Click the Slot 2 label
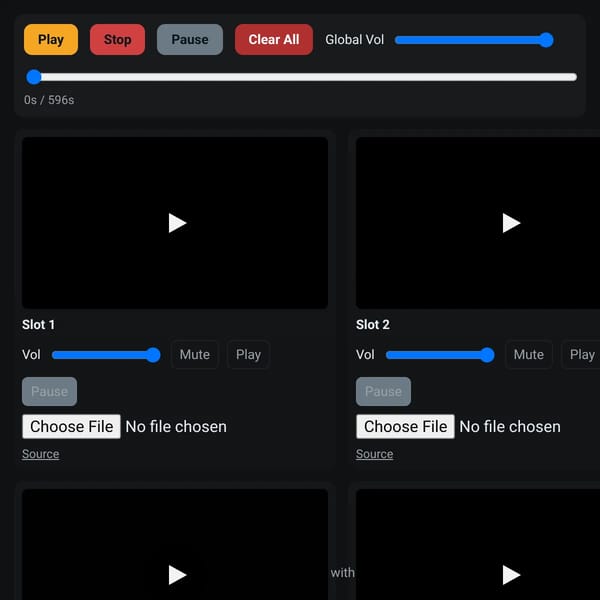This screenshot has width=600, height=600. pyautogui.click(x=373, y=325)
